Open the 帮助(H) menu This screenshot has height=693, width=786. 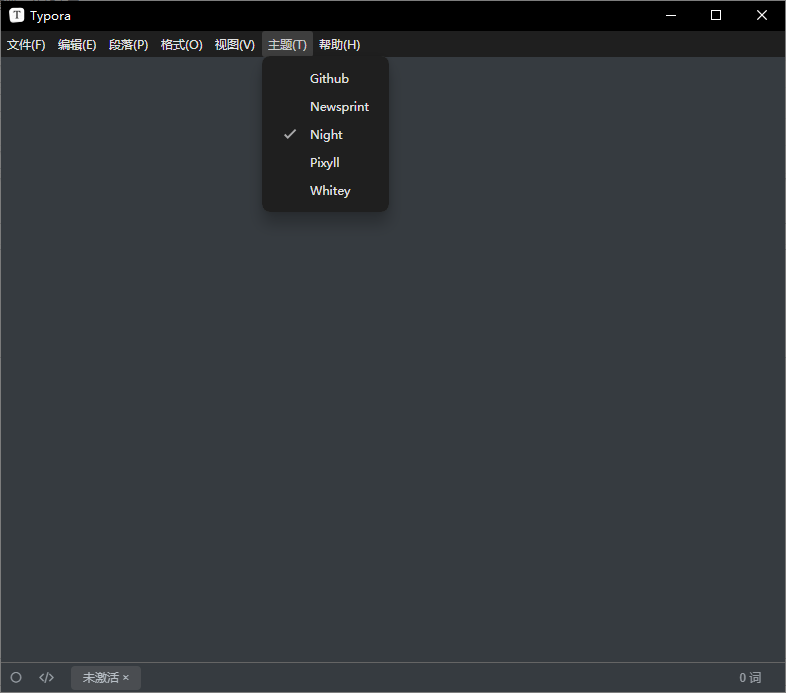click(x=339, y=45)
